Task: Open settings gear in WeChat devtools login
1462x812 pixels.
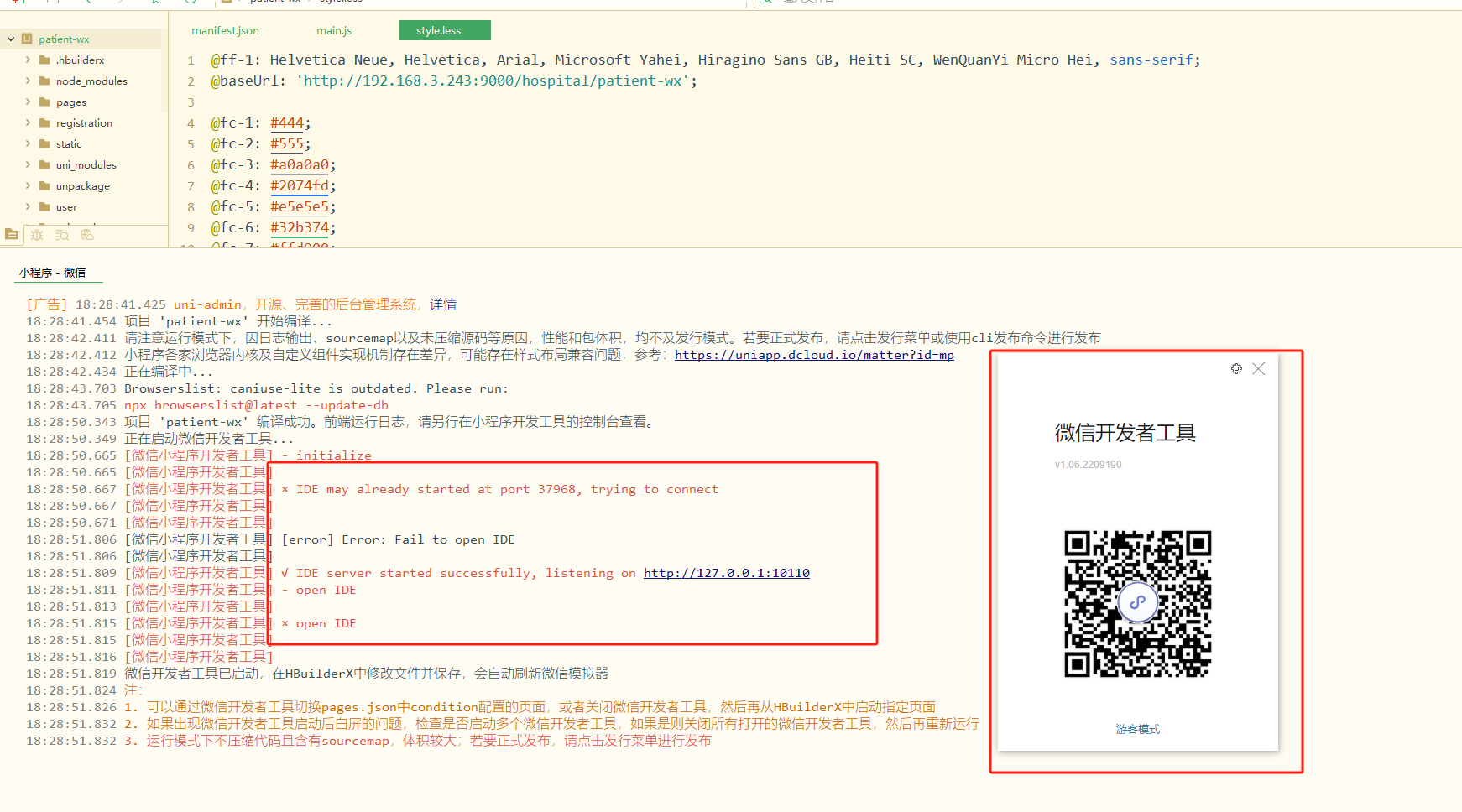Action: [x=1236, y=369]
